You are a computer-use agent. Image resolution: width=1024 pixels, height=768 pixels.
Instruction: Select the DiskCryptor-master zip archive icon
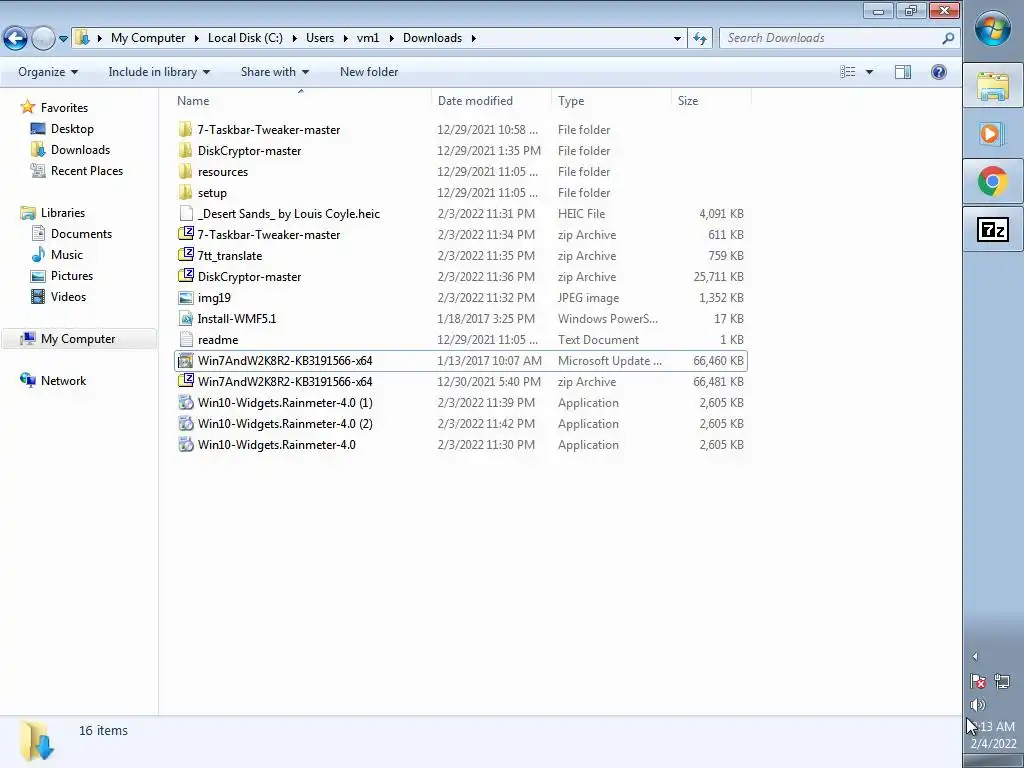click(185, 276)
